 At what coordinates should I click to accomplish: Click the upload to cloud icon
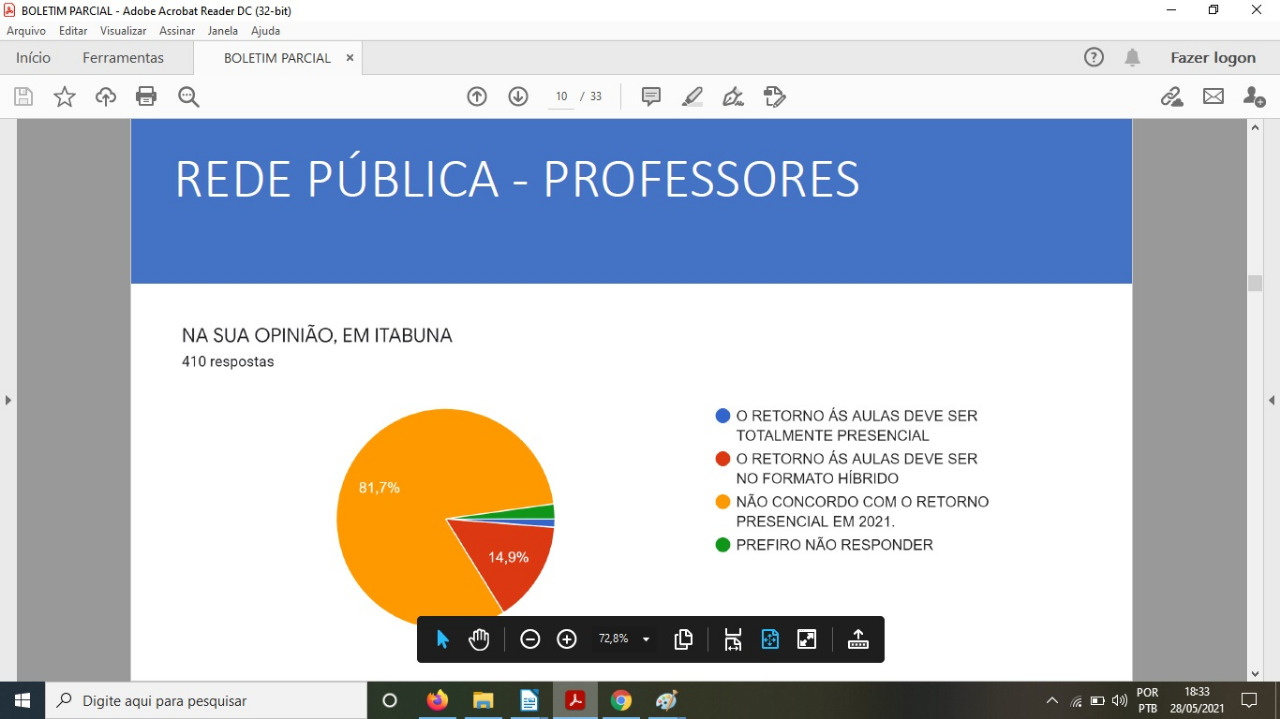105,97
